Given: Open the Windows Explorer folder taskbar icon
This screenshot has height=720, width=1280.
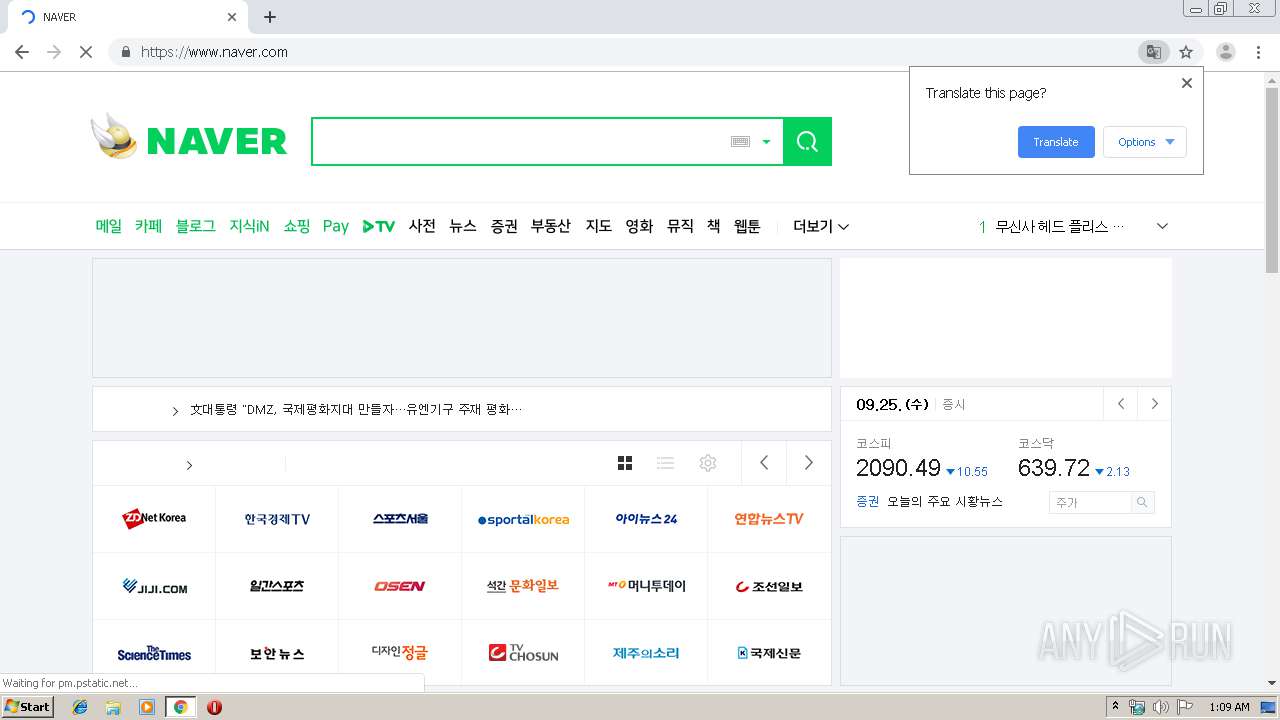Looking at the screenshot, I should pos(113,707).
